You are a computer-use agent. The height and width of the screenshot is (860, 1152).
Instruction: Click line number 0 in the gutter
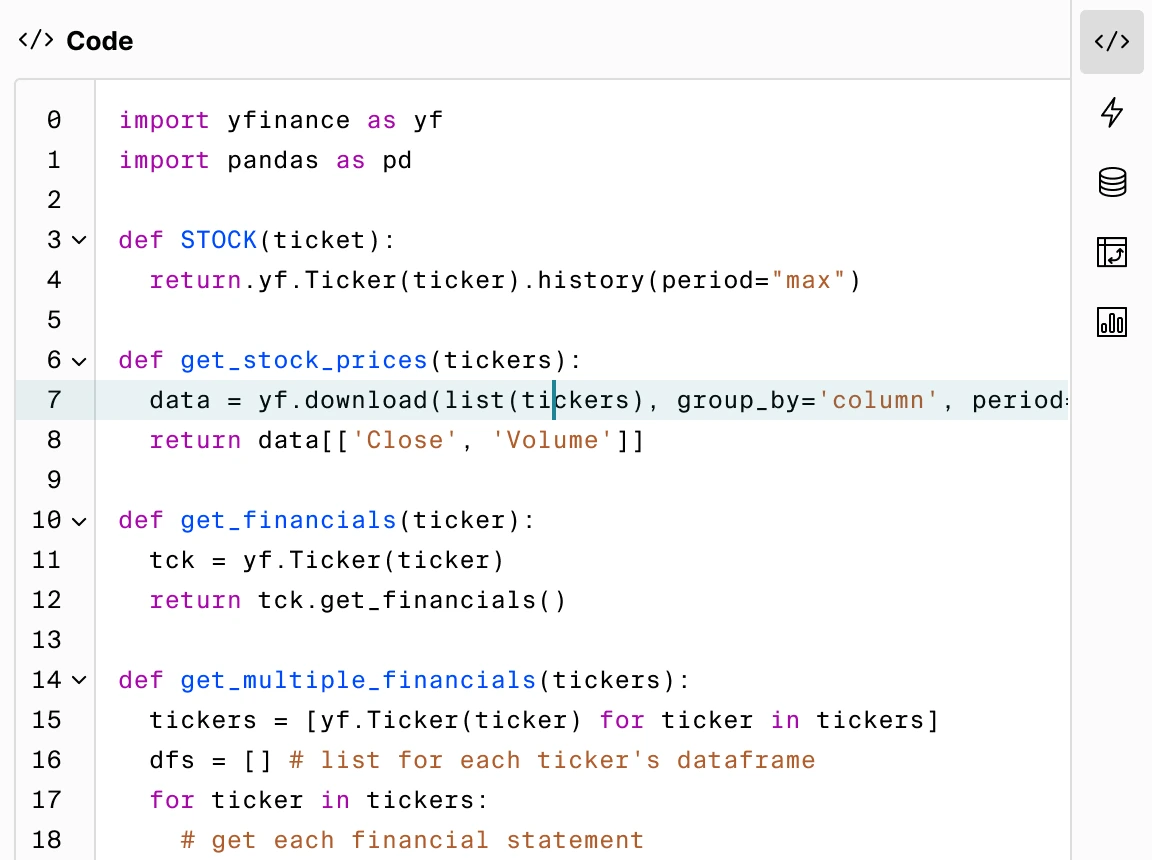click(53, 120)
